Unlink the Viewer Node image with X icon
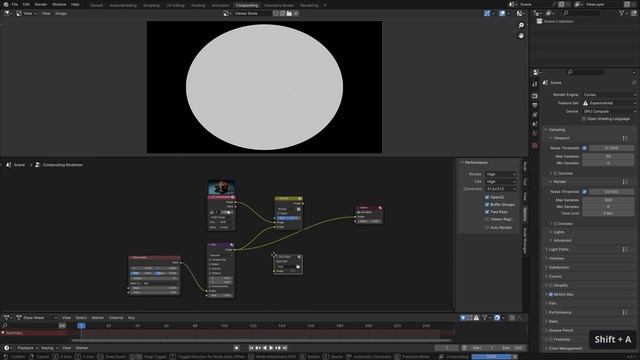The height and width of the screenshot is (360, 640). pyautogui.click(x=296, y=13)
